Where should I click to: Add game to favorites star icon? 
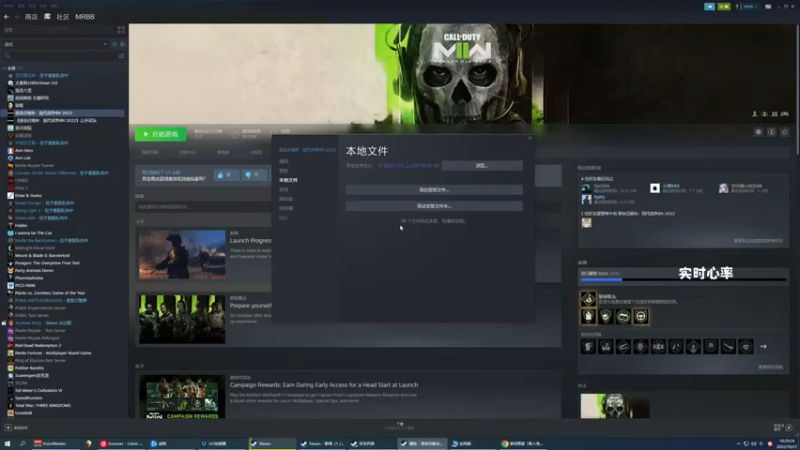(785, 132)
